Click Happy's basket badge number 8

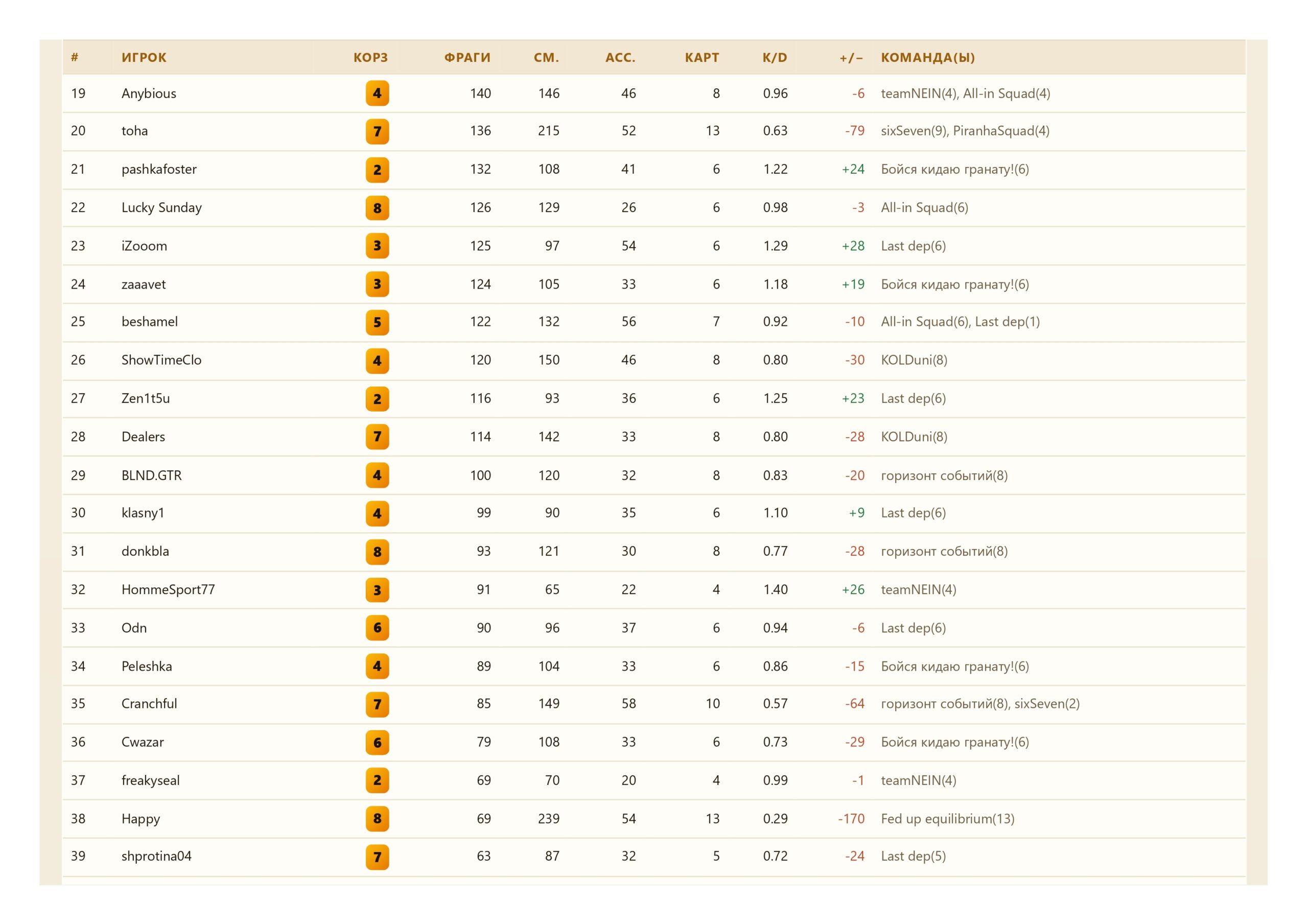(x=377, y=819)
